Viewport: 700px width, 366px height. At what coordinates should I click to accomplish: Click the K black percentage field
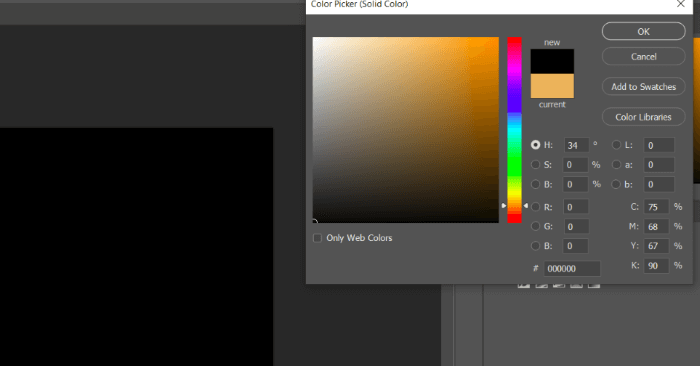point(656,266)
